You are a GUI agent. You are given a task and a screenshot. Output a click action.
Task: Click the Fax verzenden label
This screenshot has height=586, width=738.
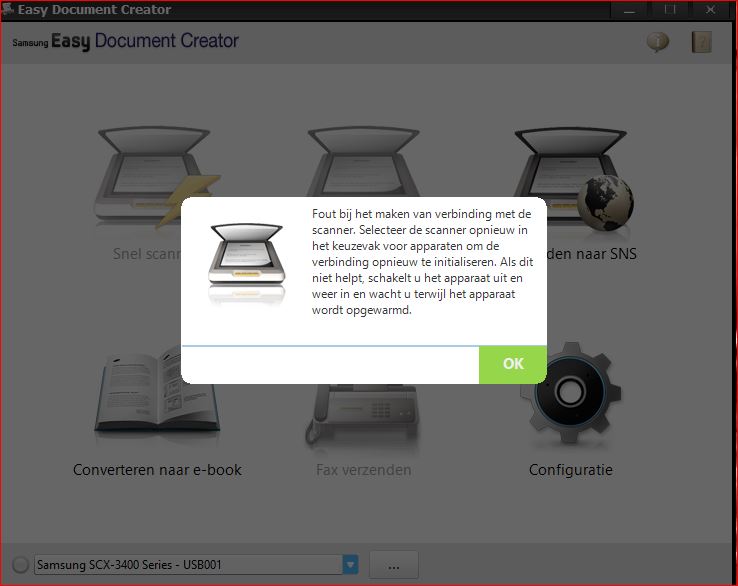[x=363, y=470]
